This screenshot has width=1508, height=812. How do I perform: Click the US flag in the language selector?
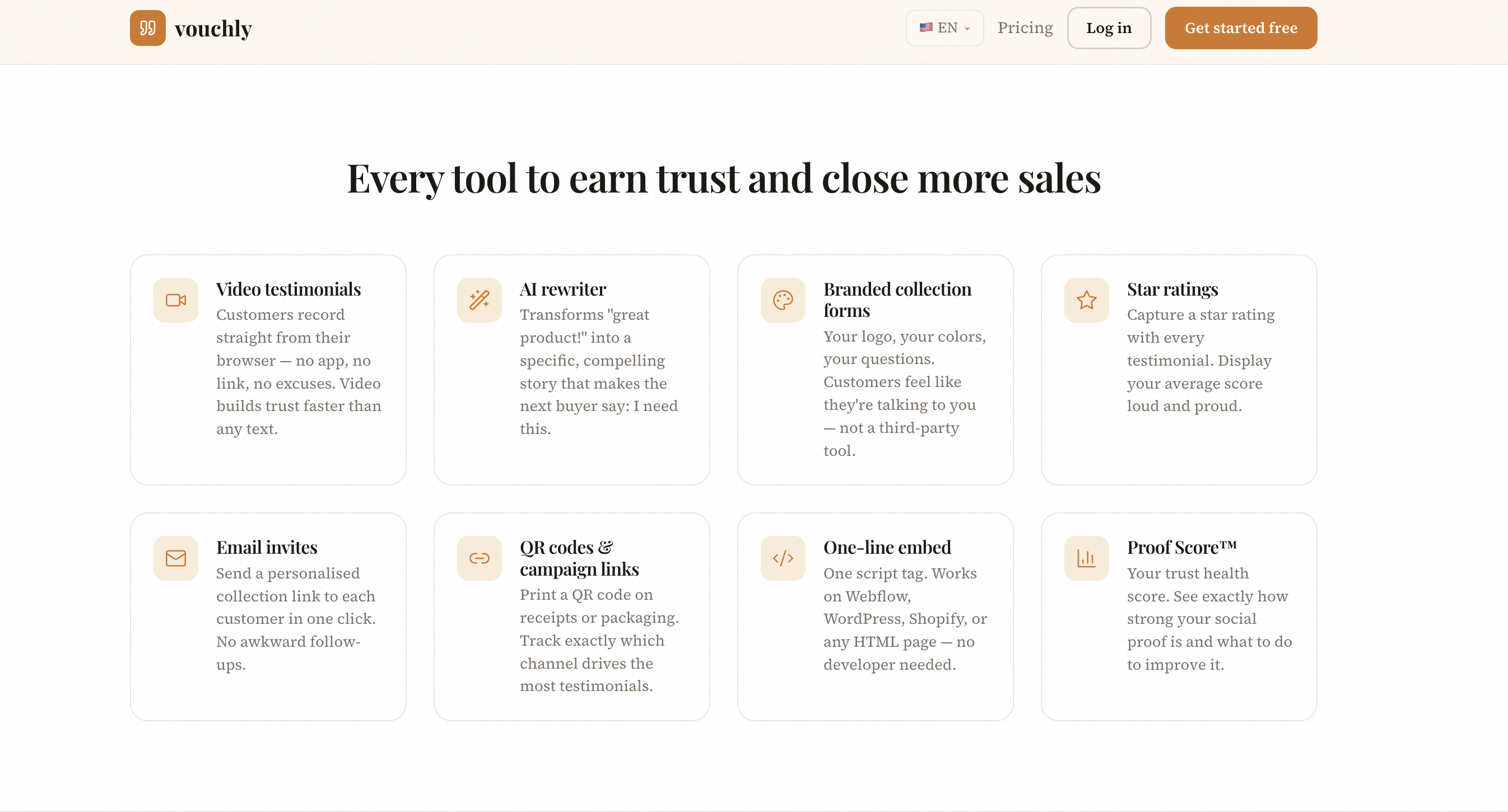coord(925,27)
